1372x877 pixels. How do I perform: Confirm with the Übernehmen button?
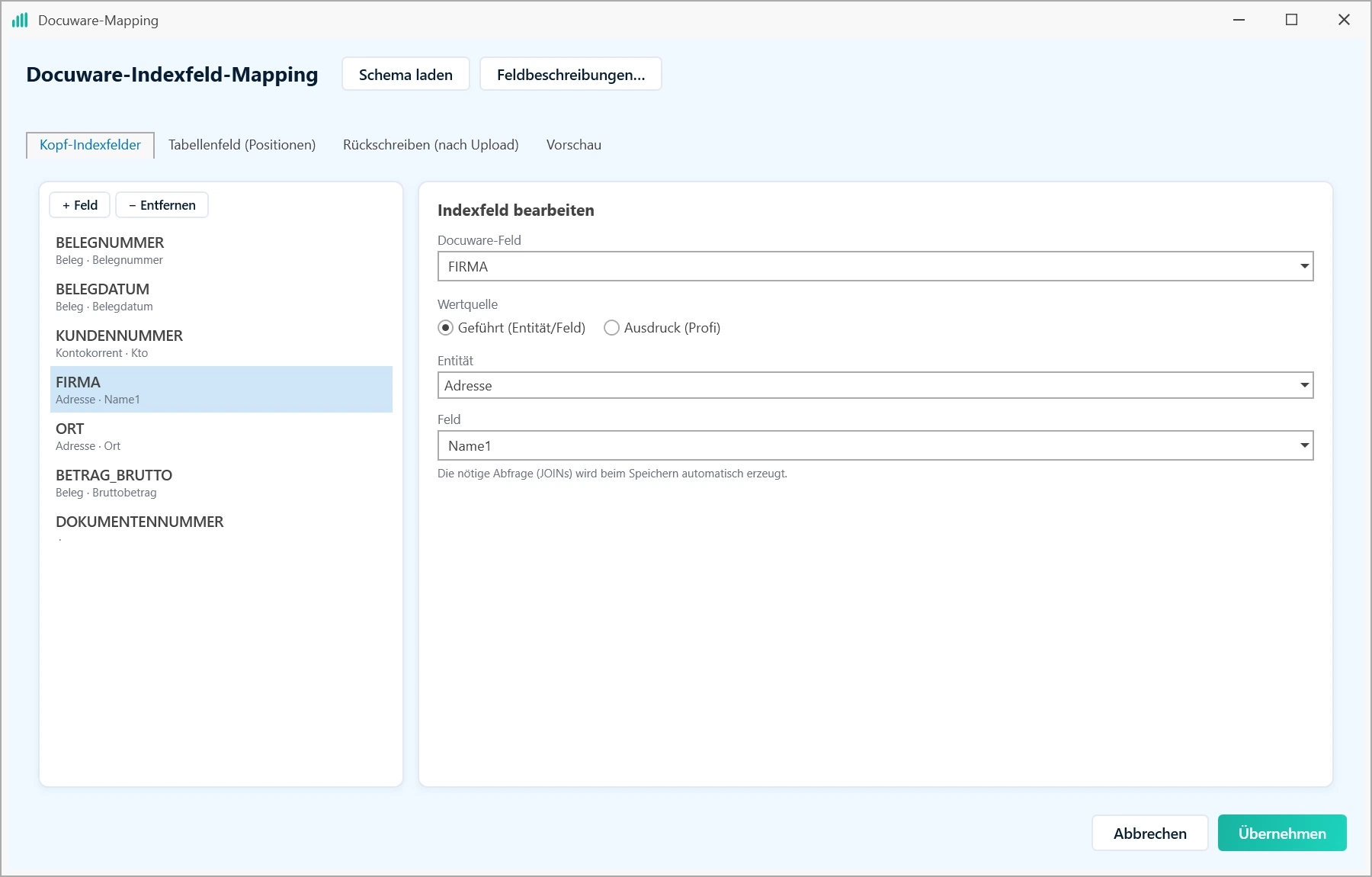(x=1282, y=833)
